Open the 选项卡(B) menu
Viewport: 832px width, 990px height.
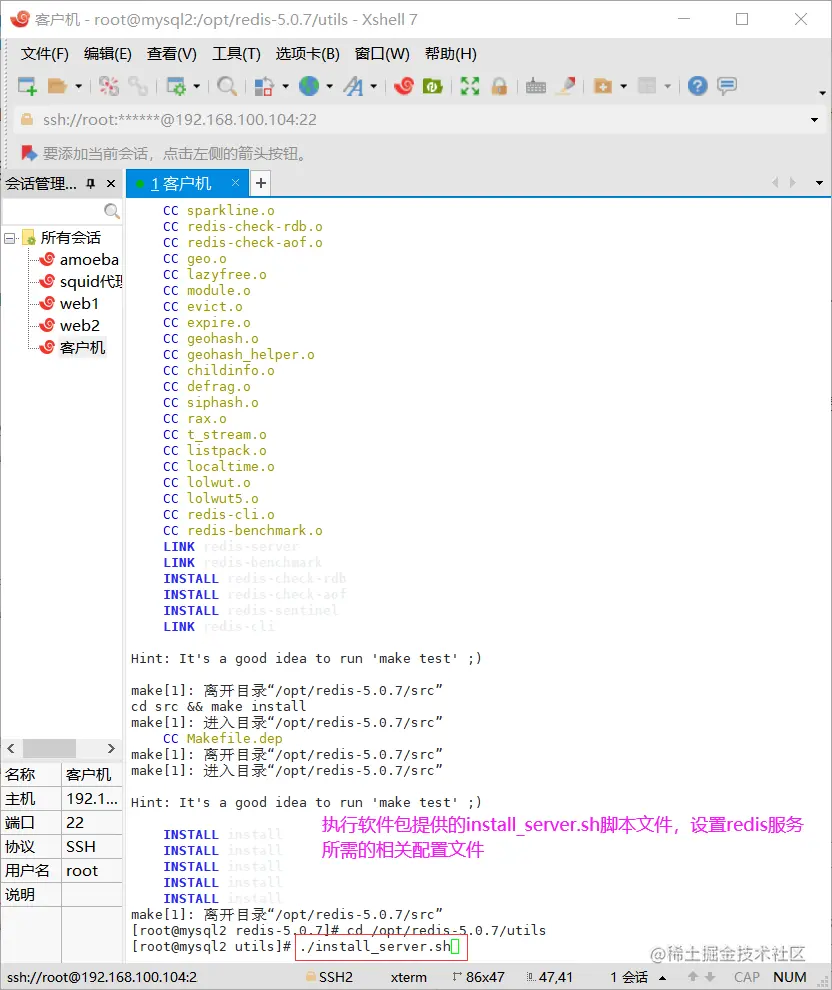pos(307,54)
